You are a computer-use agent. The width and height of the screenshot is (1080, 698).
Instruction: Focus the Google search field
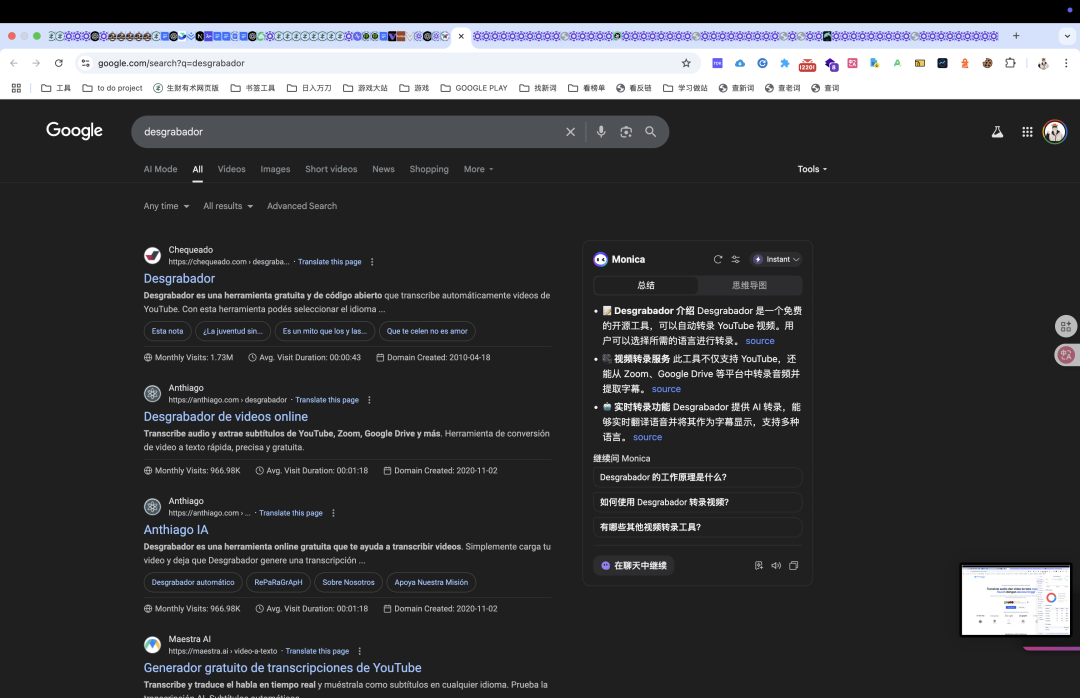[351, 132]
